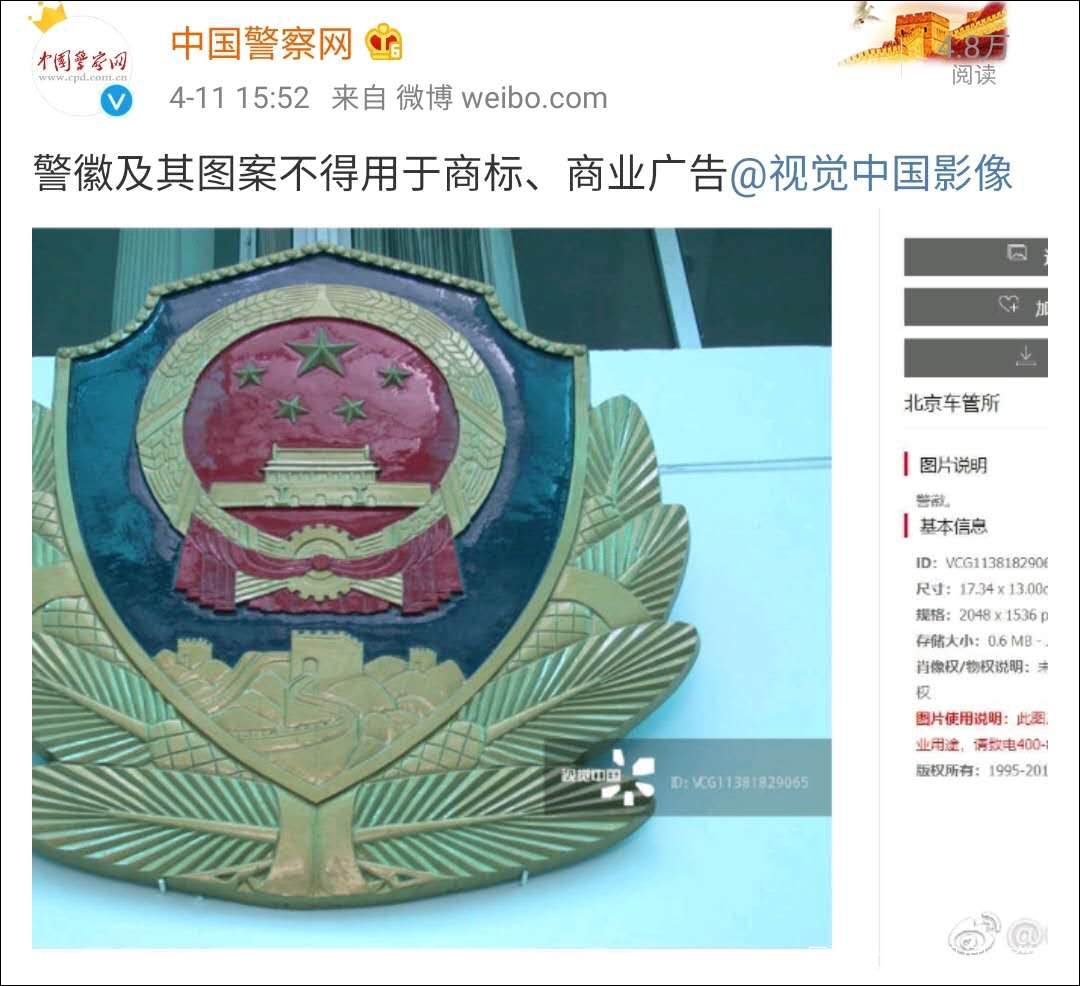The width and height of the screenshot is (1080, 986).
Task: Open the police badge photo thumbnail
Action: point(432,588)
